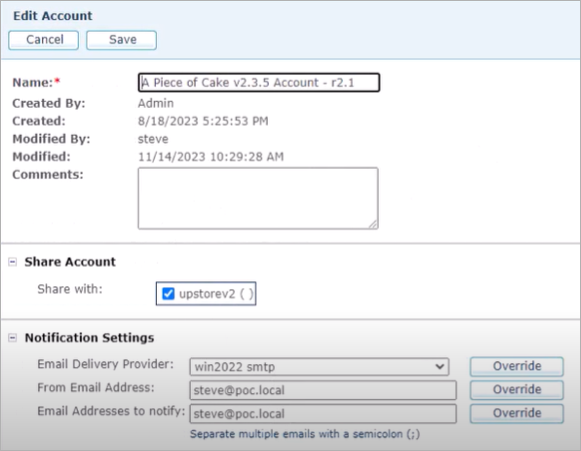Screen dimensions: 581x451
Task: Click the Notification Settings heading
Action: coord(89,338)
